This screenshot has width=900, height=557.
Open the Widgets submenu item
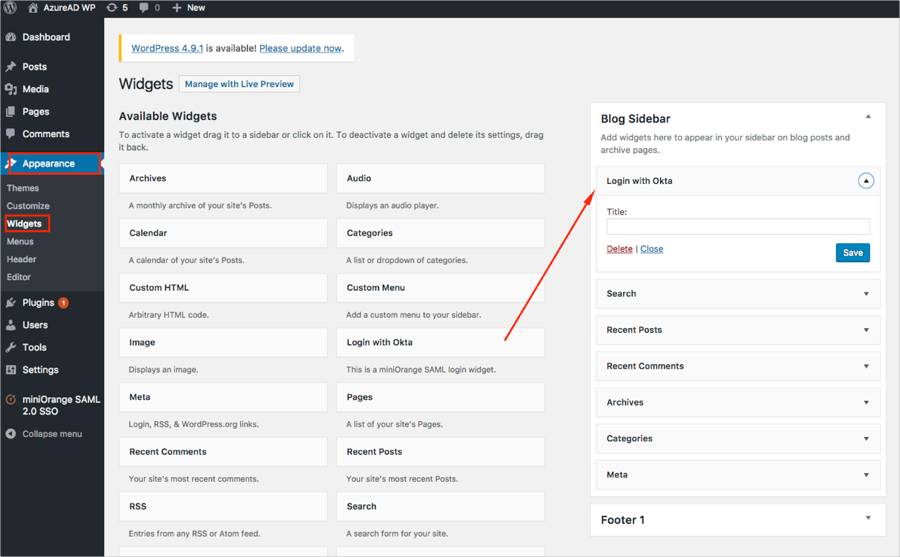click(24, 224)
